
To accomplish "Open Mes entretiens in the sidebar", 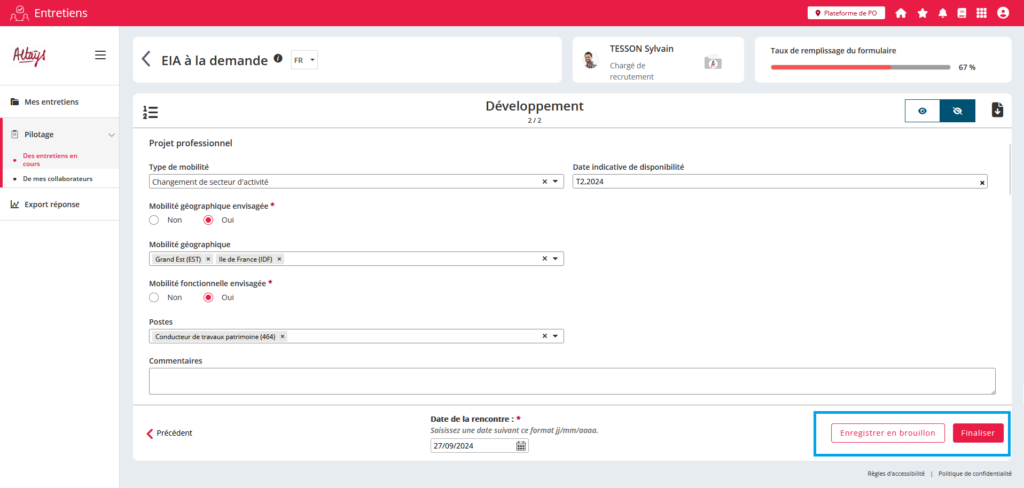I will click(x=51, y=102).
